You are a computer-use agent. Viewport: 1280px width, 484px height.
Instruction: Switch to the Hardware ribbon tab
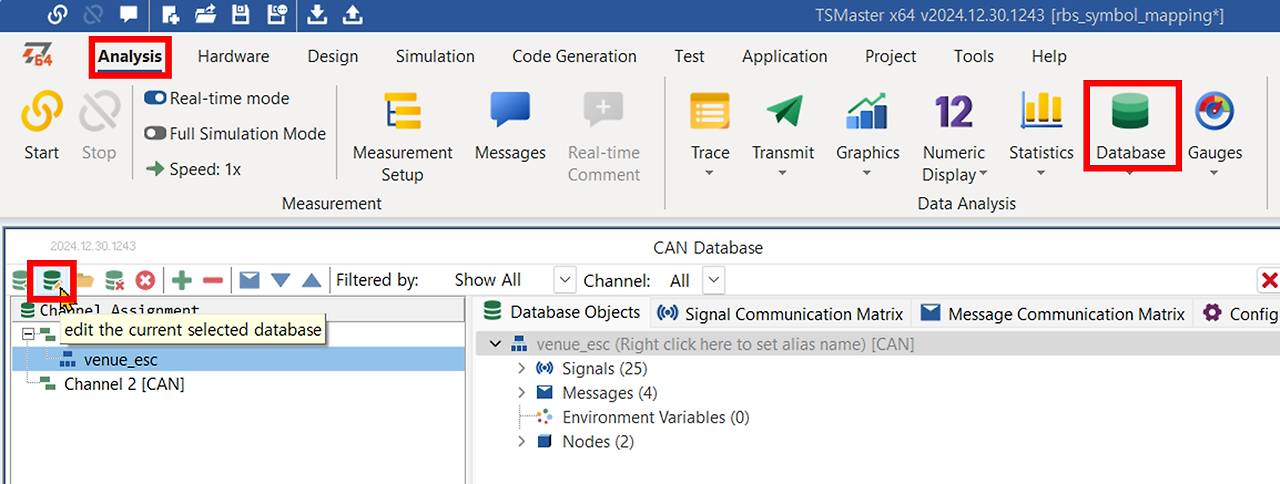[x=233, y=56]
